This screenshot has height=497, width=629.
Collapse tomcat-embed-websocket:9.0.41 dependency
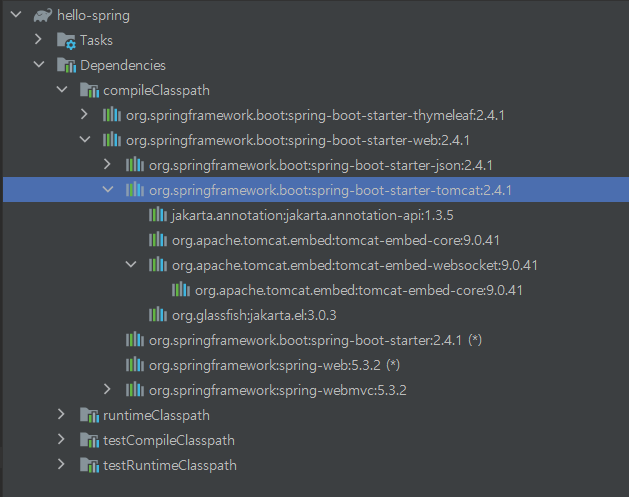click(130, 264)
